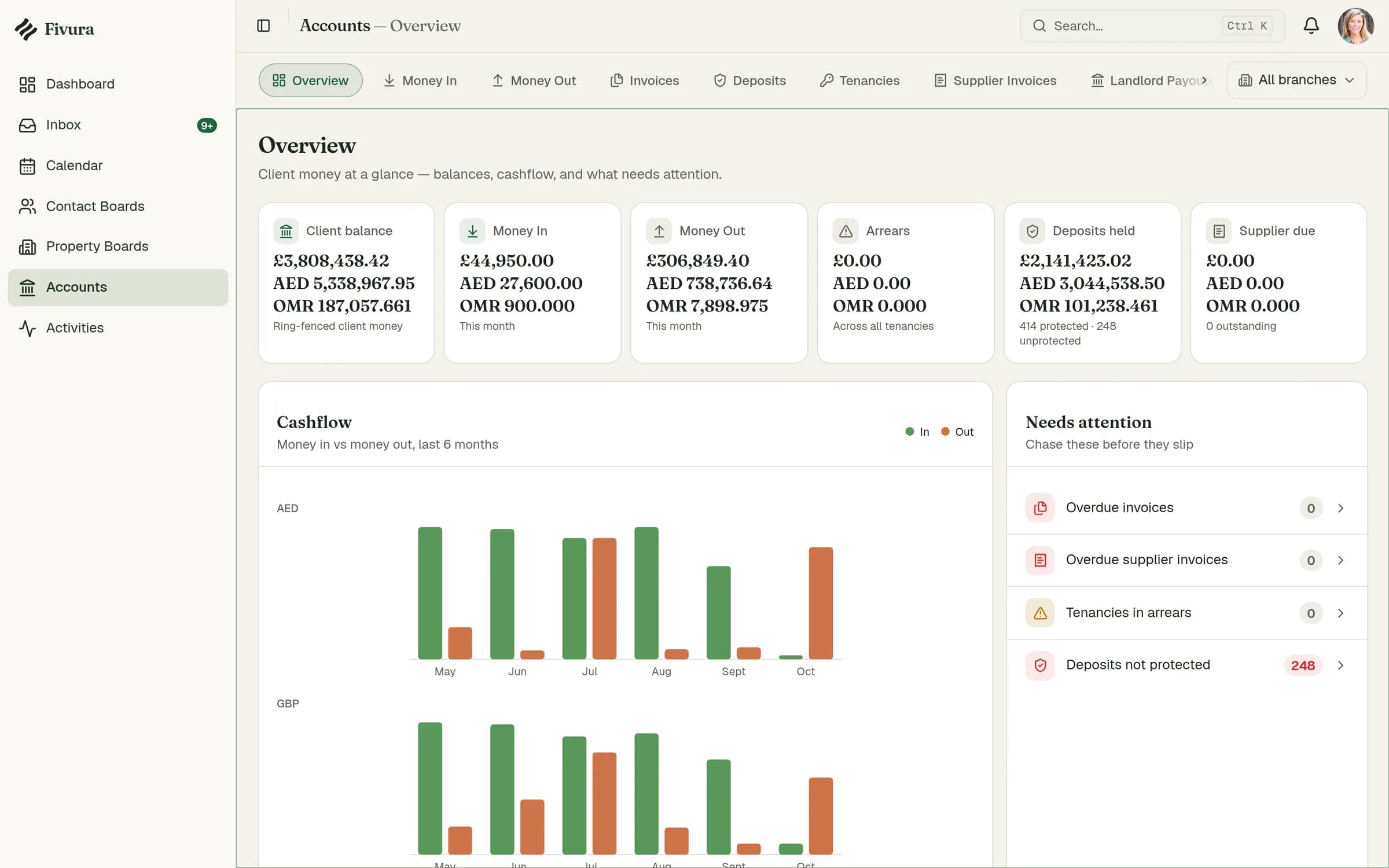Click the Deposits not protected shield icon
This screenshot has height=868, width=1389.
pyautogui.click(x=1040, y=665)
